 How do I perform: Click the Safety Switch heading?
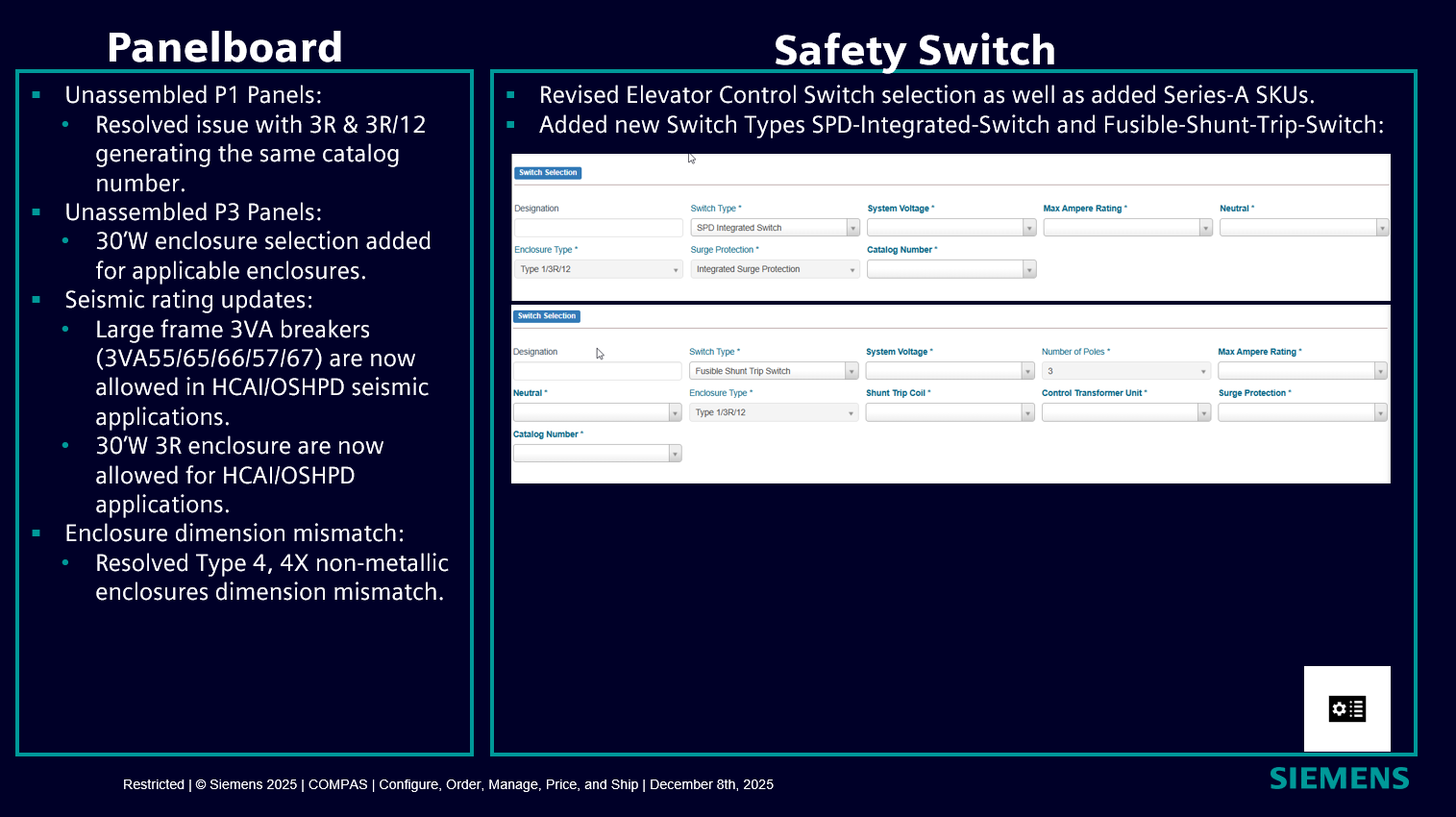(914, 50)
